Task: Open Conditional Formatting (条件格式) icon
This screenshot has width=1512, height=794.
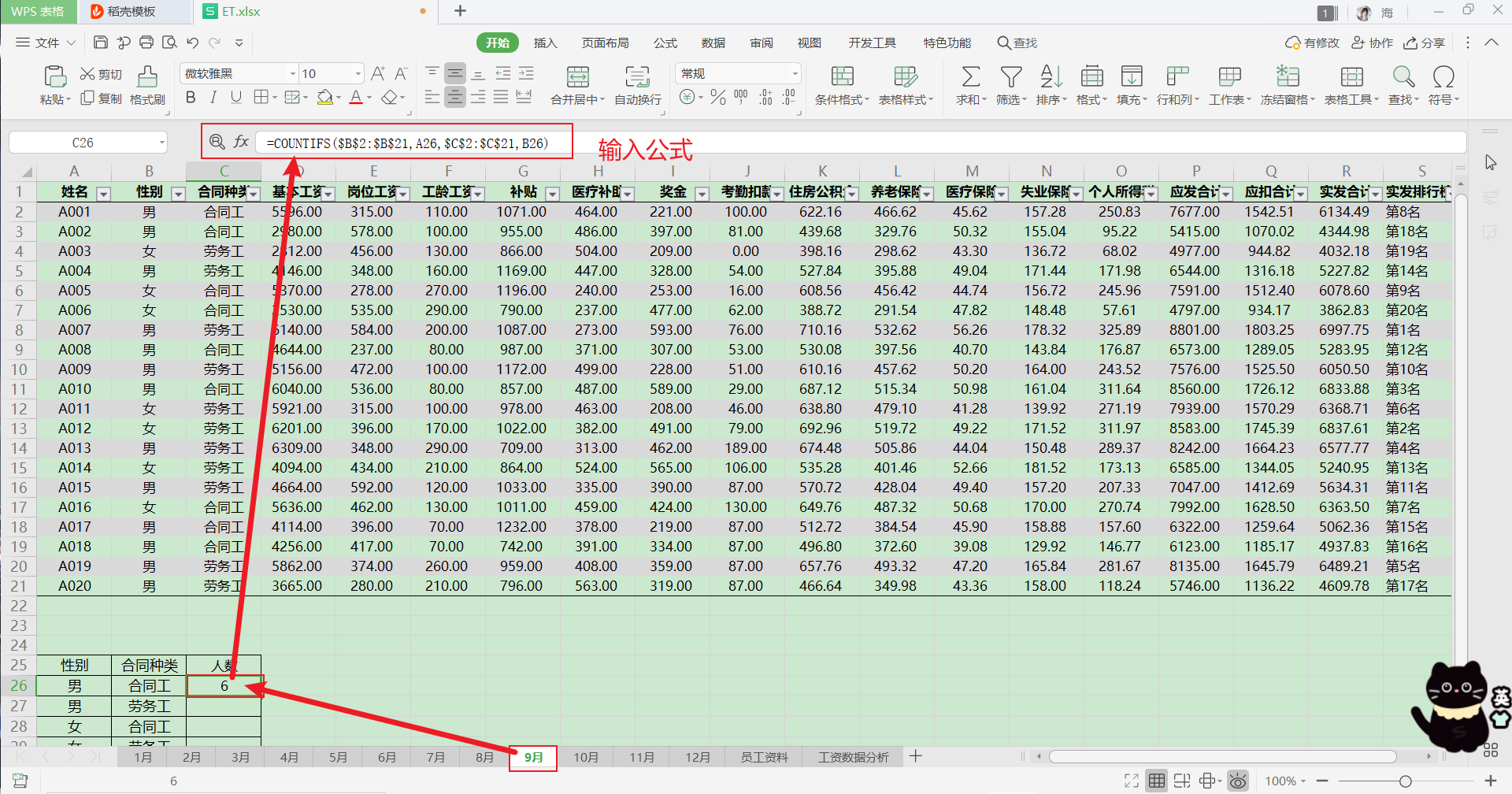Action: (842, 76)
